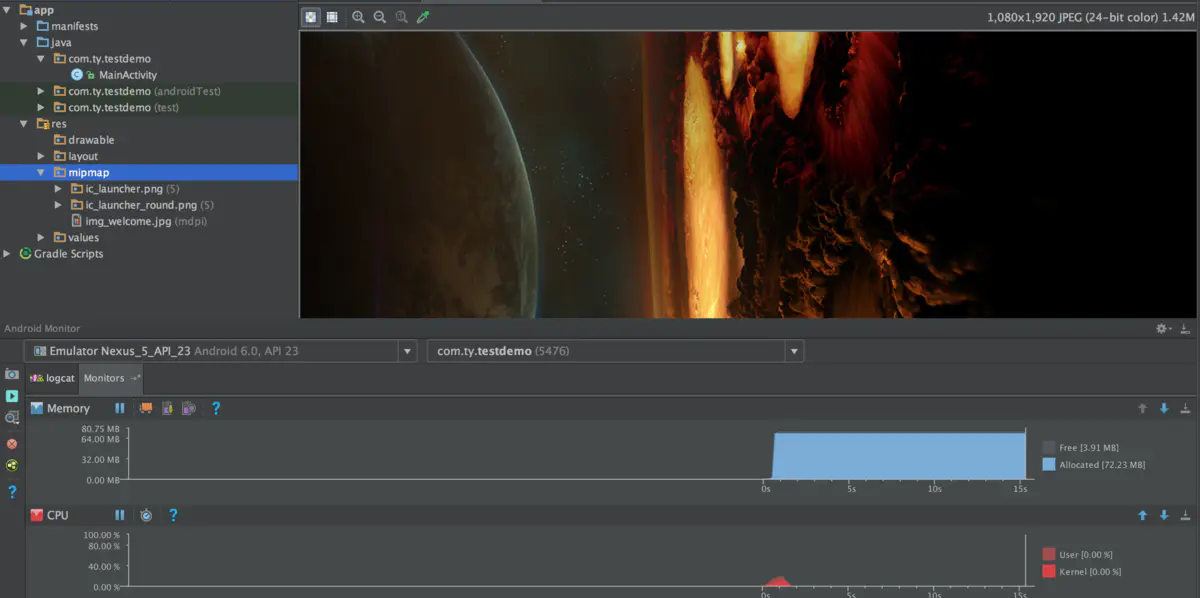Dump the Java heap
The image size is (1200, 598).
coord(167,408)
